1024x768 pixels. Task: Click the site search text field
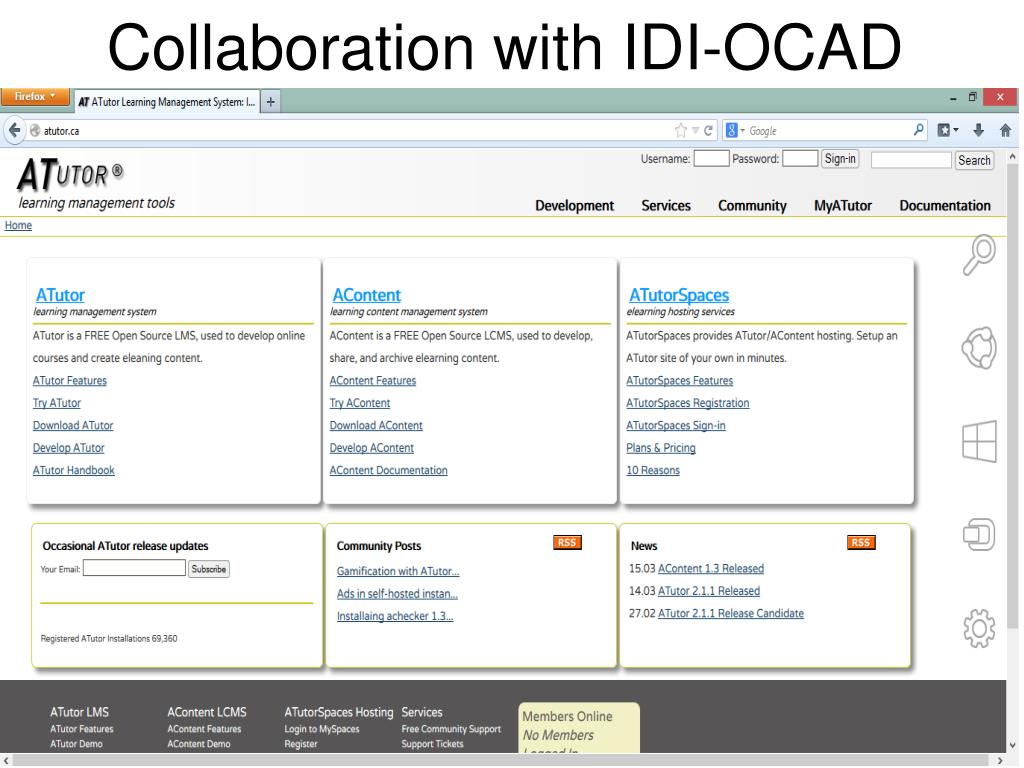(x=911, y=160)
